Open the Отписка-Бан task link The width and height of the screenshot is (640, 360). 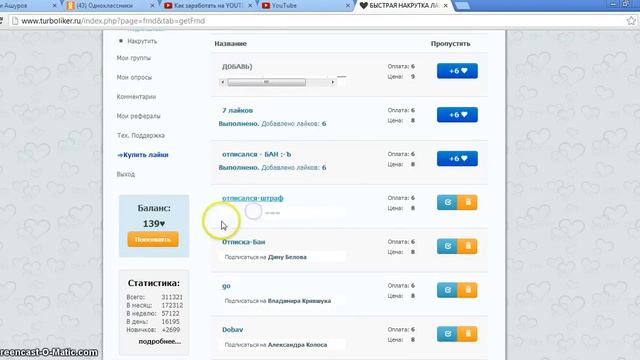(x=244, y=242)
